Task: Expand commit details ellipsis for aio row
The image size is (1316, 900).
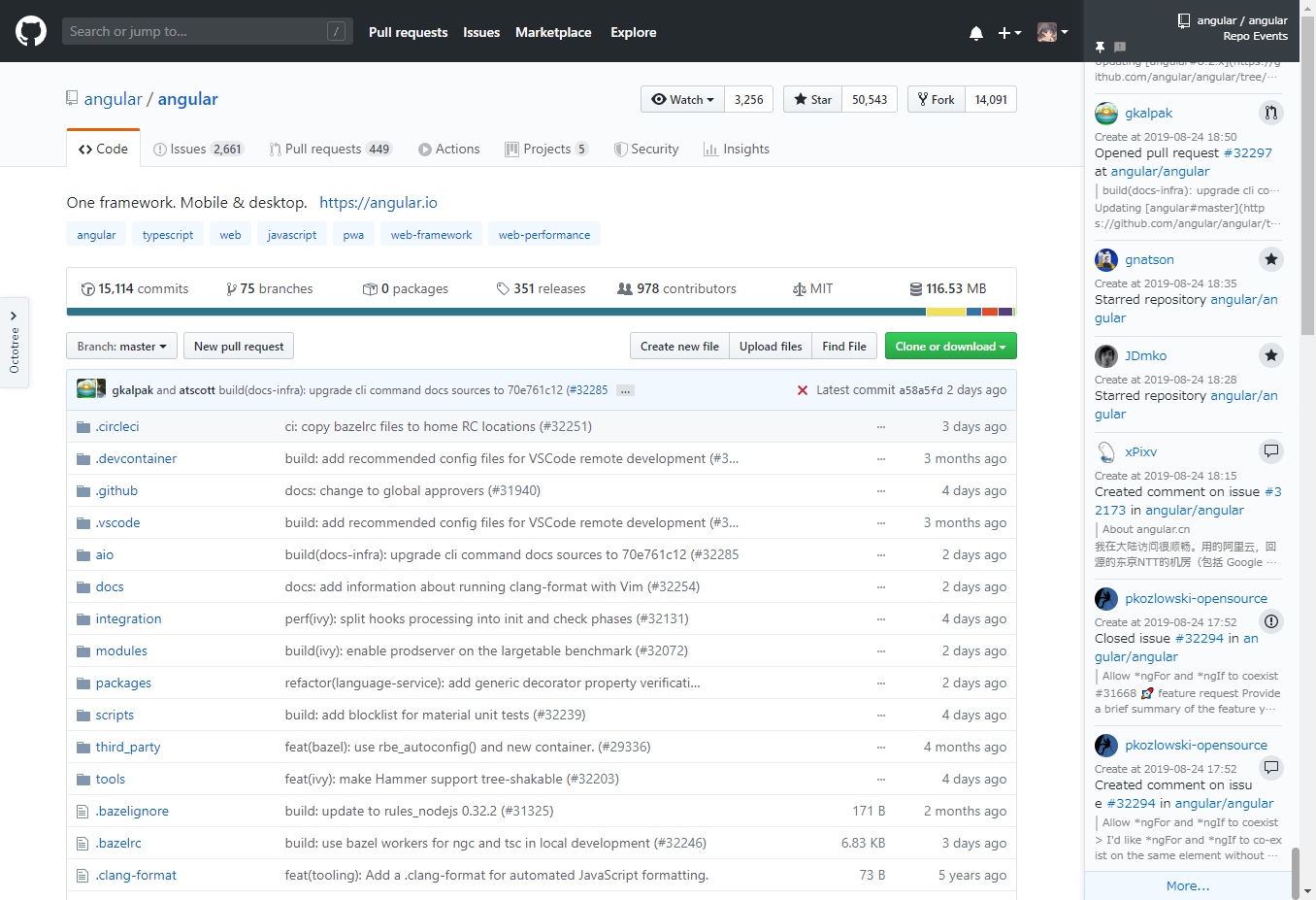Action: [881, 555]
